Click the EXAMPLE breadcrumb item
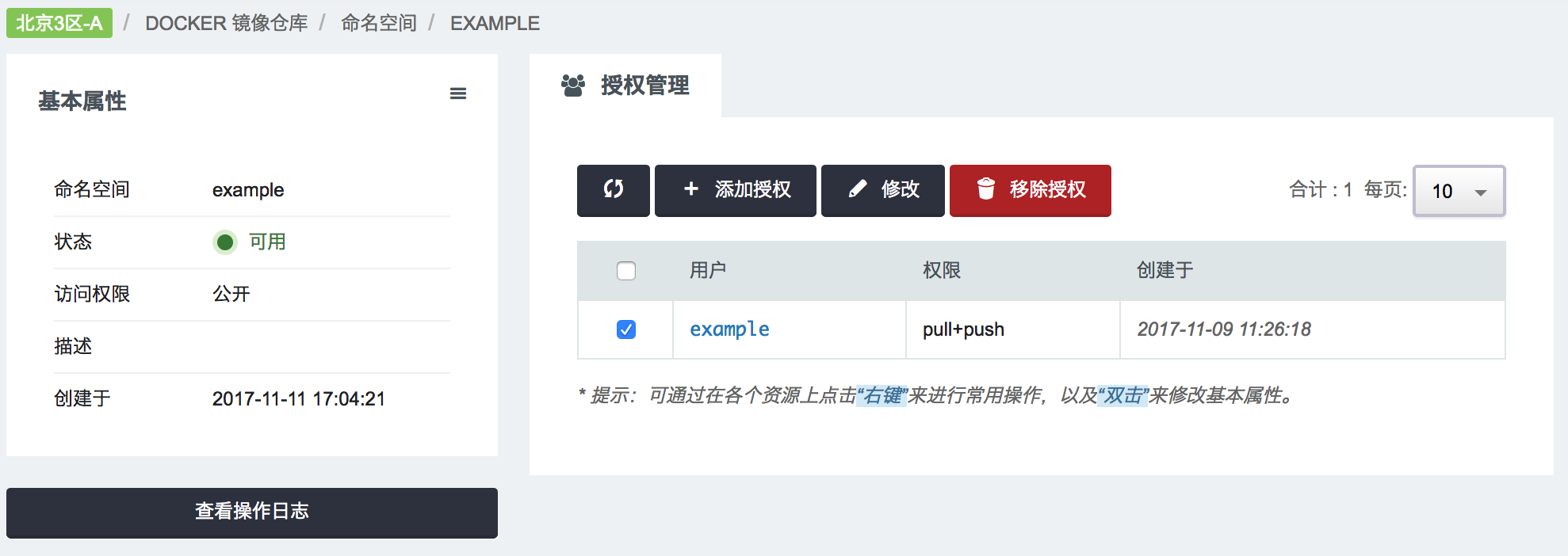 tap(495, 23)
